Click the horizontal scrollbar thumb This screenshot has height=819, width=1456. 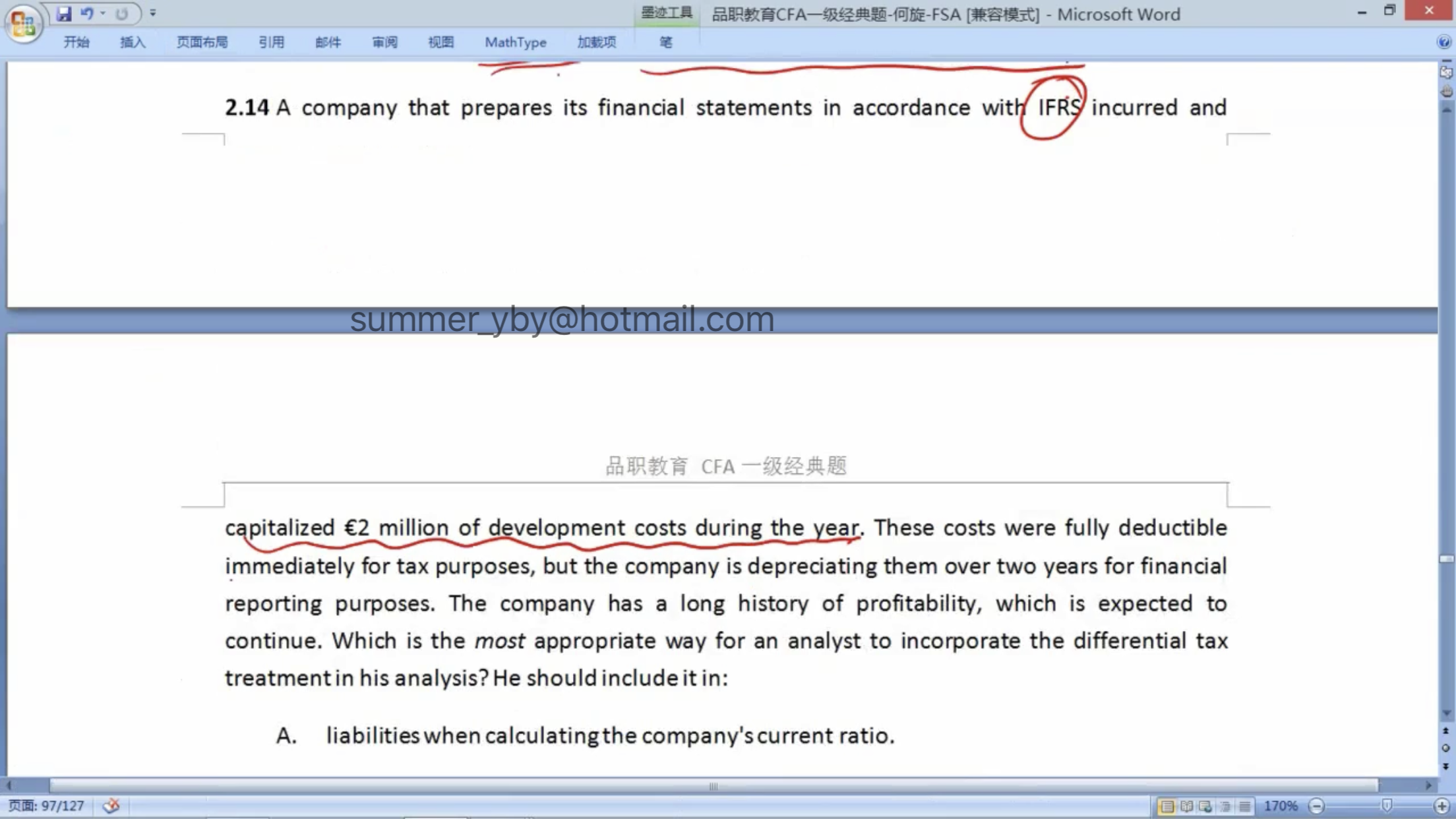click(713, 785)
